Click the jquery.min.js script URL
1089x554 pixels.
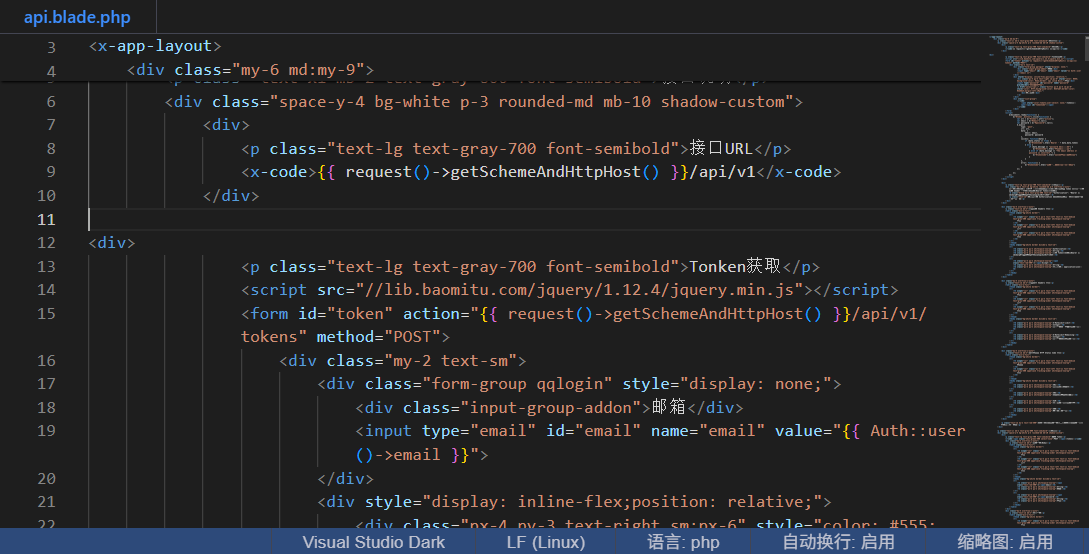[x=581, y=290]
